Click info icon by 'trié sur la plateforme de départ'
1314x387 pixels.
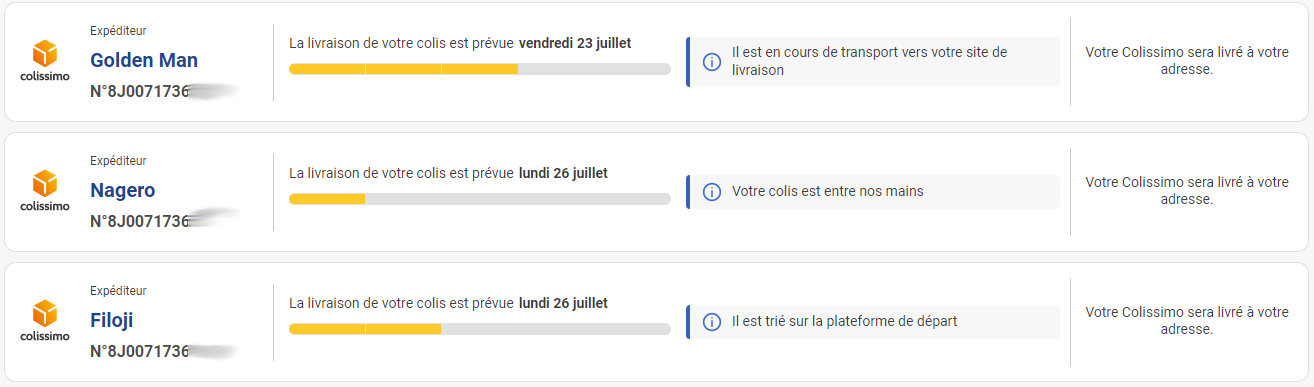(x=712, y=322)
